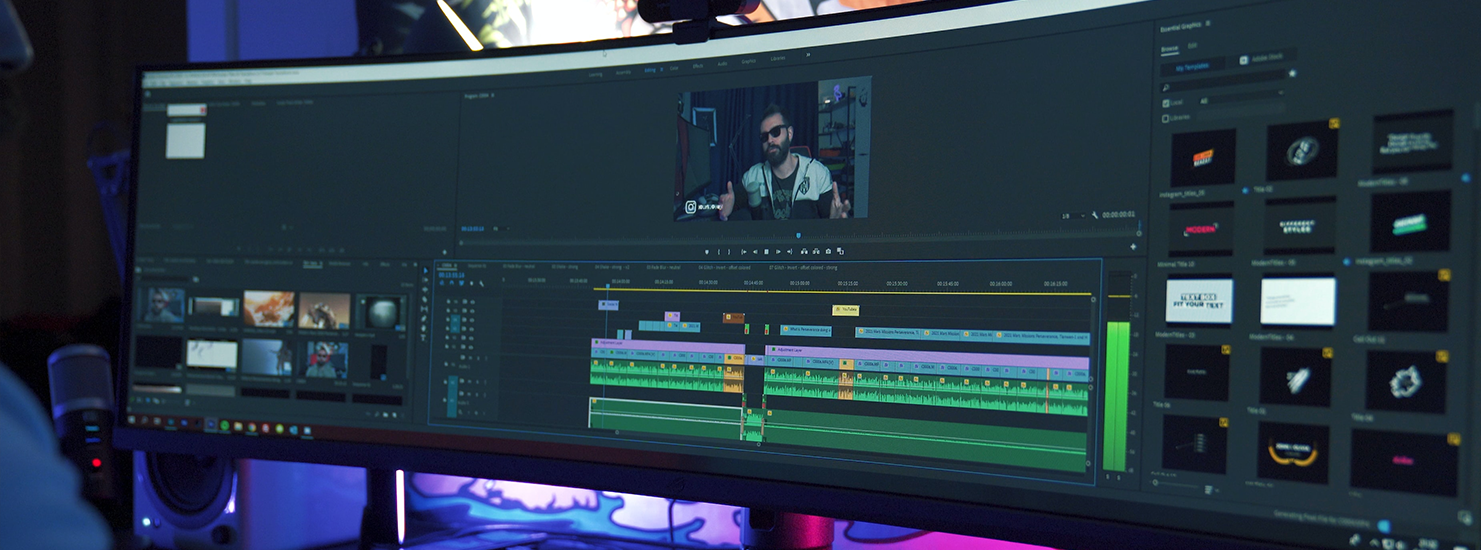
Task: Step forward one frame in Program monitor
Action: click(x=778, y=252)
